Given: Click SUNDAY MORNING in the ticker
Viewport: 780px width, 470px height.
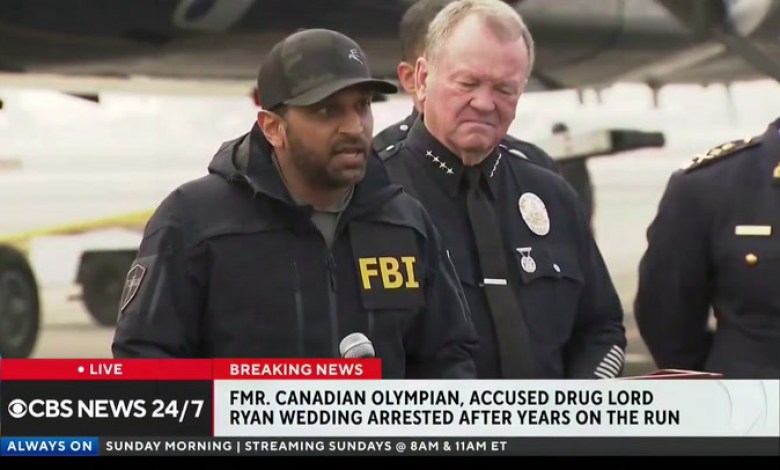Looking at the screenshot, I should coord(169,446).
